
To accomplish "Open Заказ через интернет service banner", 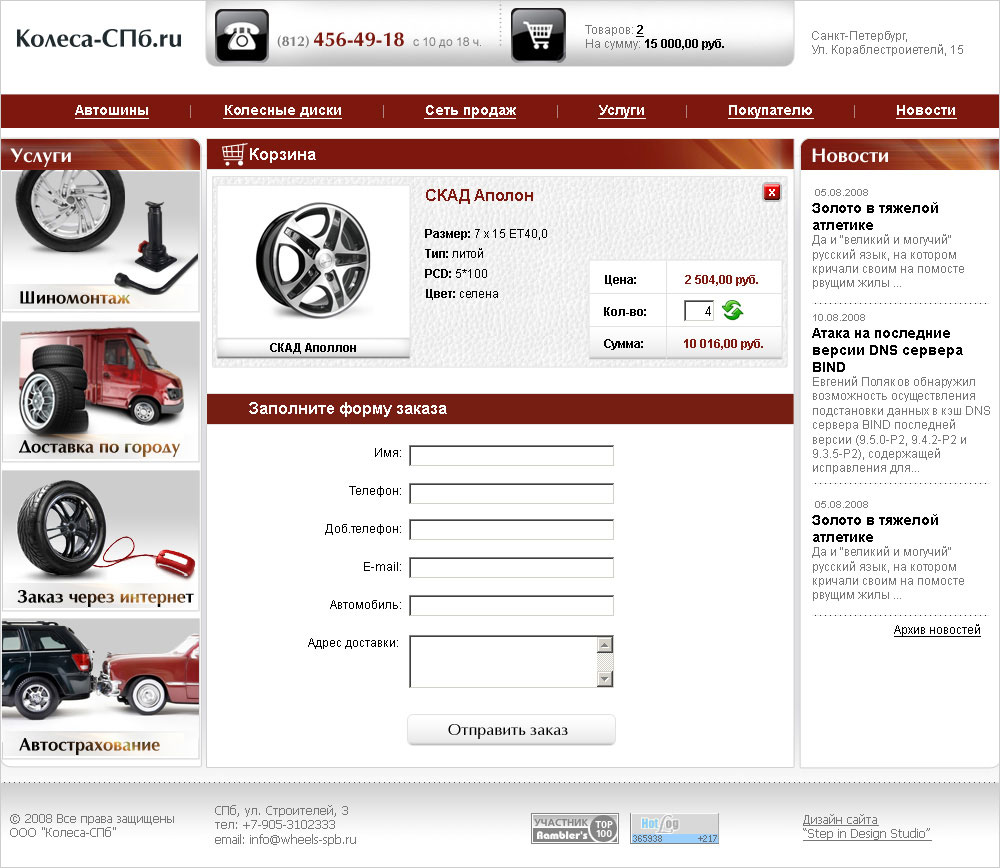I will click(101, 541).
